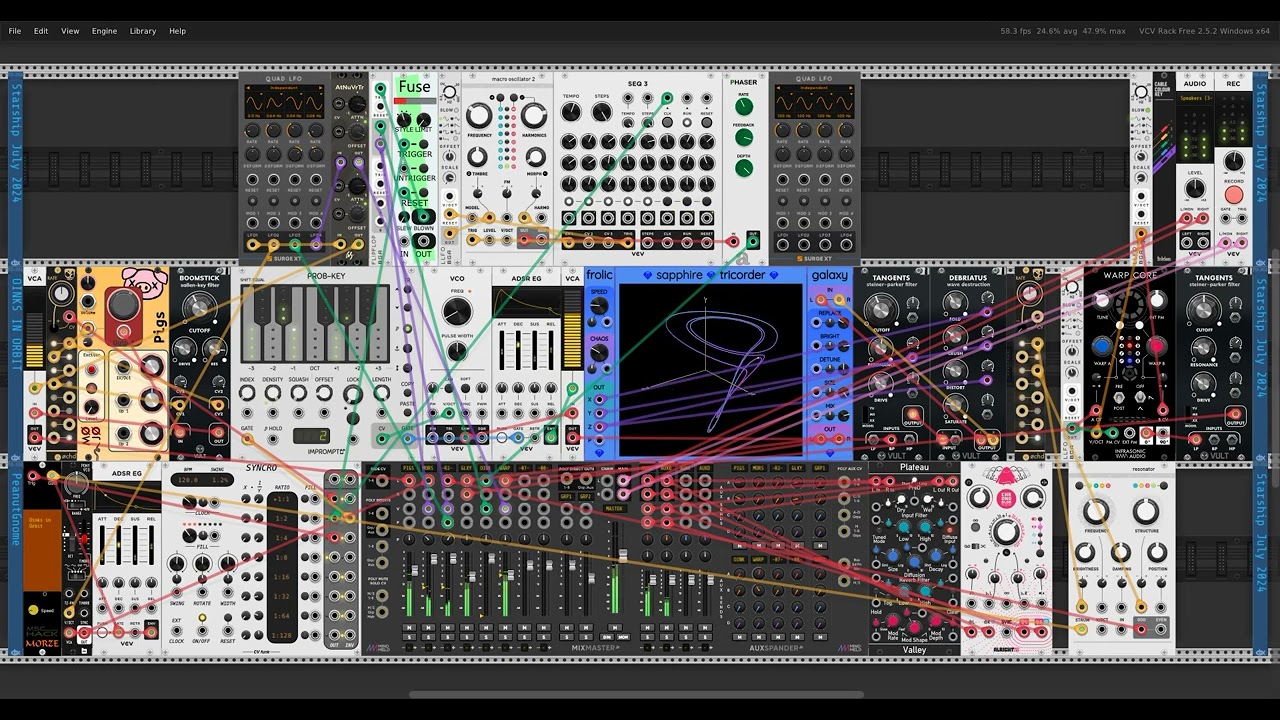Click the Audio module LEVEL knob
Screen dimensions: 1280x720
coord(1195,190)
